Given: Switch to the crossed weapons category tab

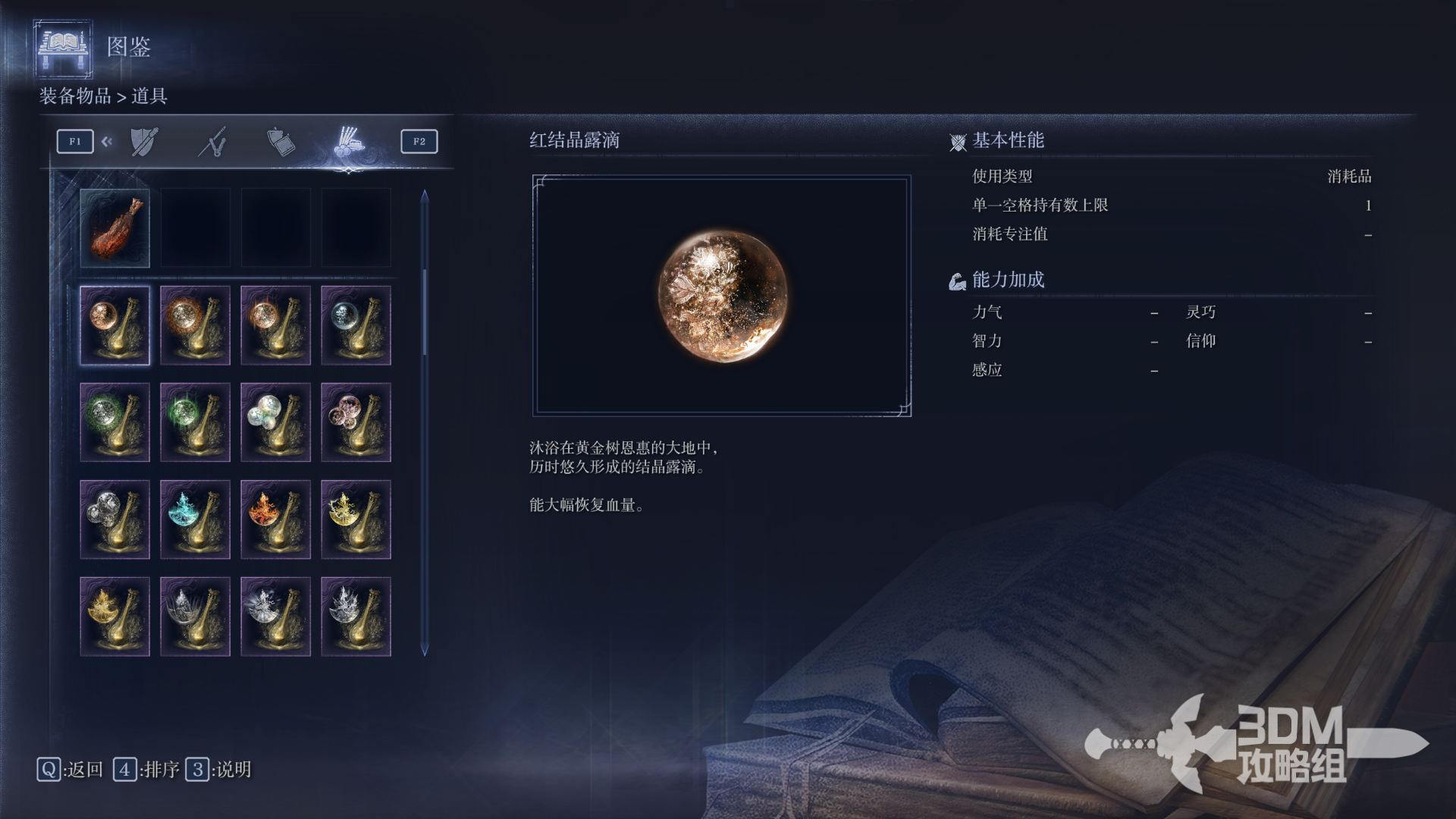Looking at the screenshot, I should [213, 142].
